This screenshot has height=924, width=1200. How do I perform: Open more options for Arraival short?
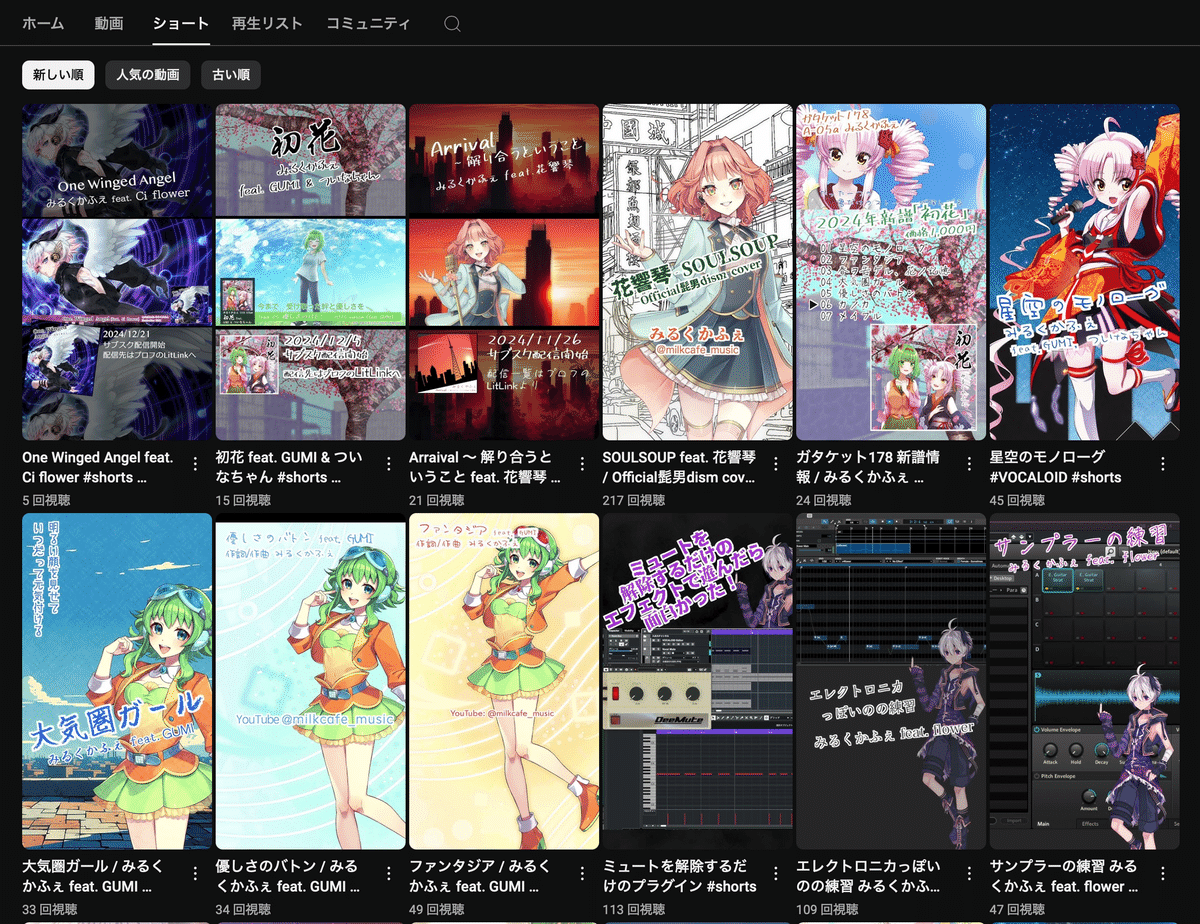(582, 465)
